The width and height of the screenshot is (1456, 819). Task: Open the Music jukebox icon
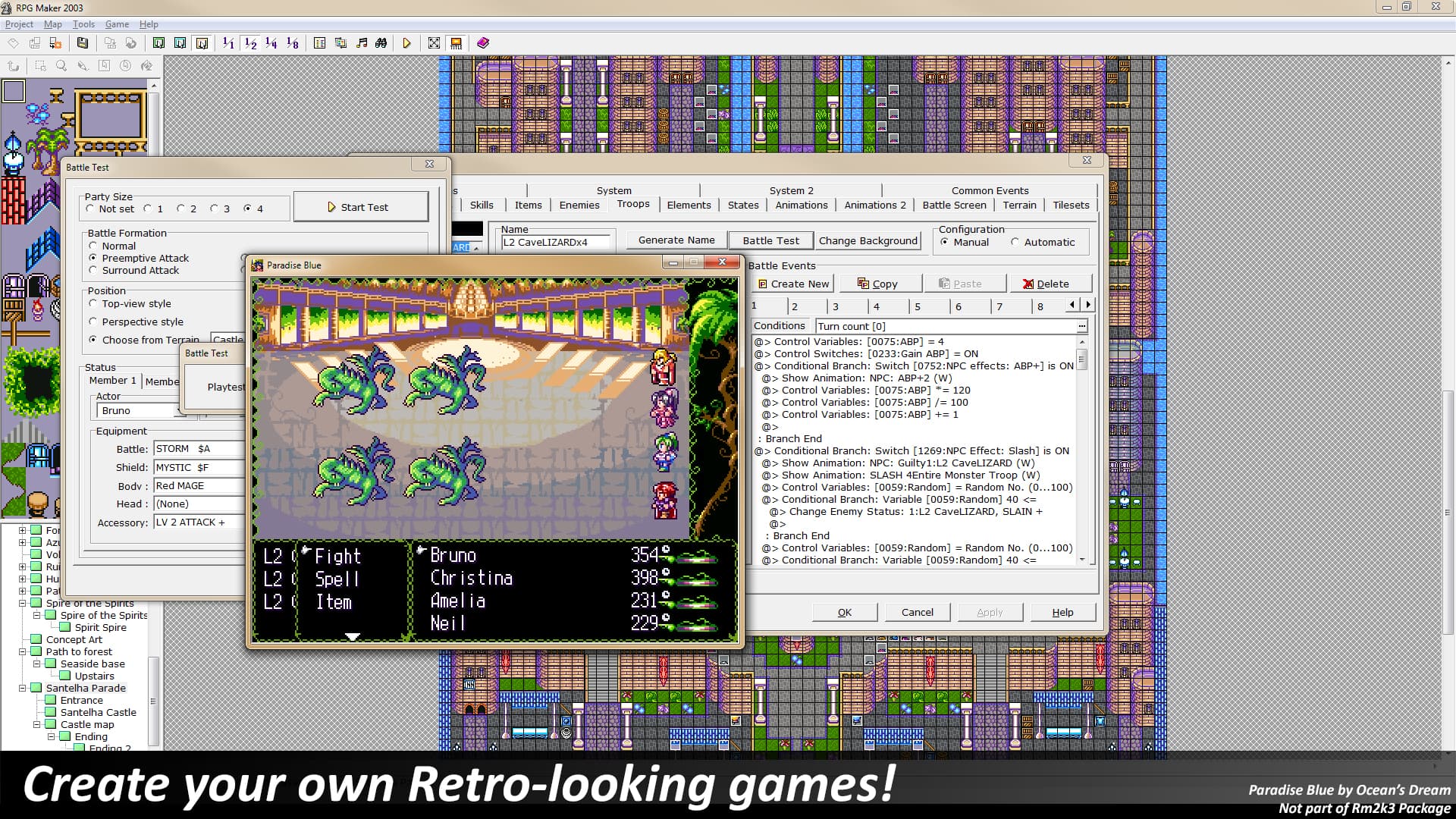pyautogui.click(x=362, y=43)
